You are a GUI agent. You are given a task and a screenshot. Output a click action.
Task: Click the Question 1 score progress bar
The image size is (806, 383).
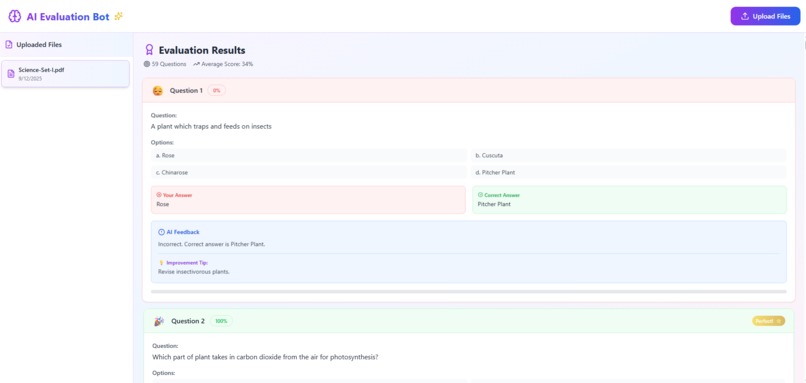point(469,291)
